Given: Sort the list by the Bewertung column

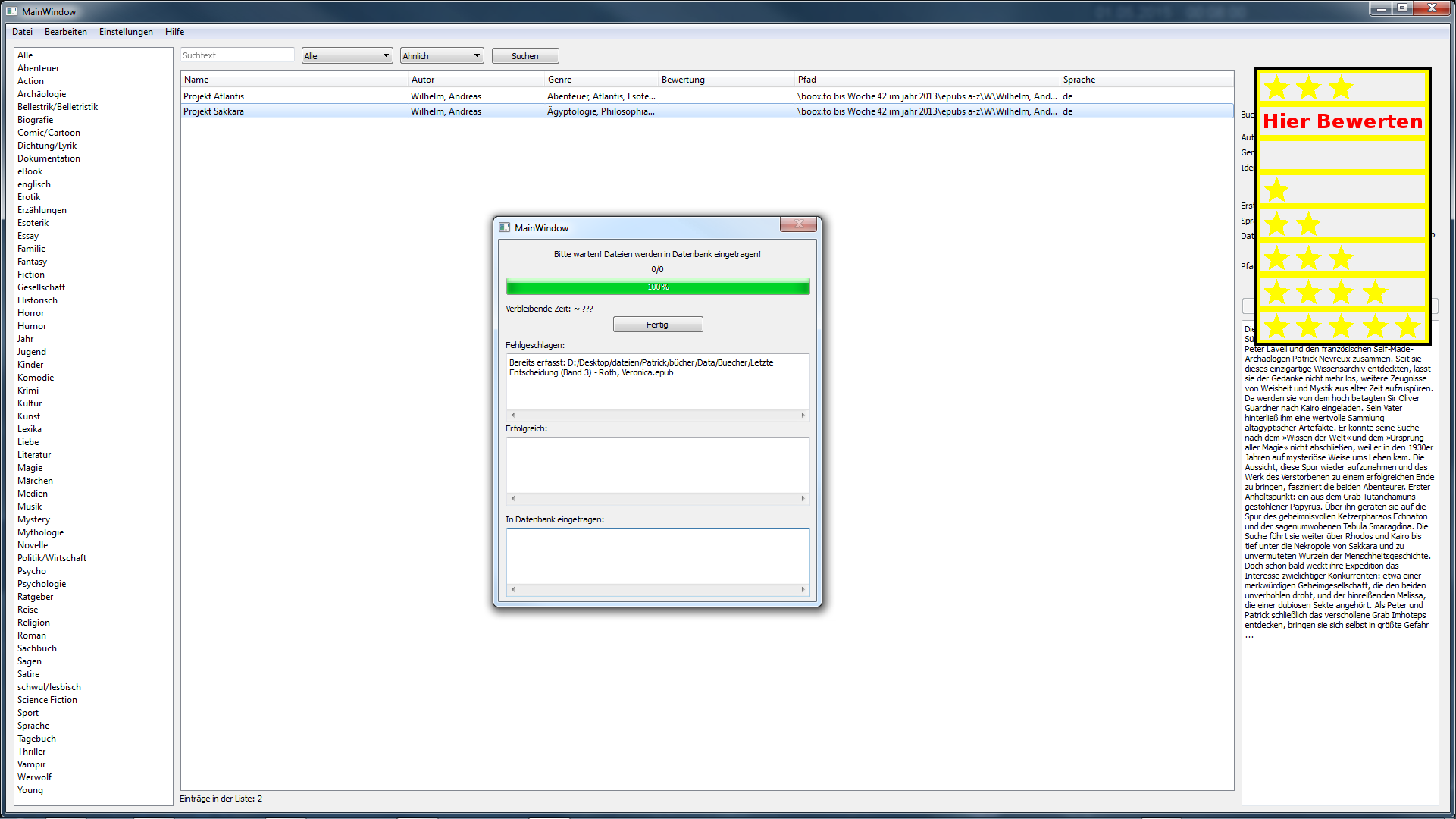Looking at the screenshot, I should pos(683,80).
